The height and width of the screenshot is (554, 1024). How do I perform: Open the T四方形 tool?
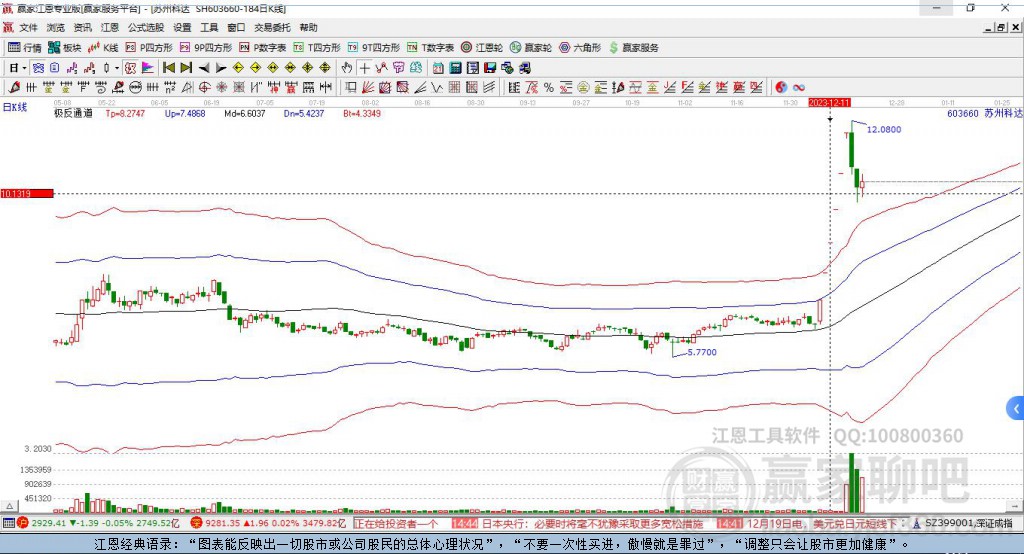317,48
